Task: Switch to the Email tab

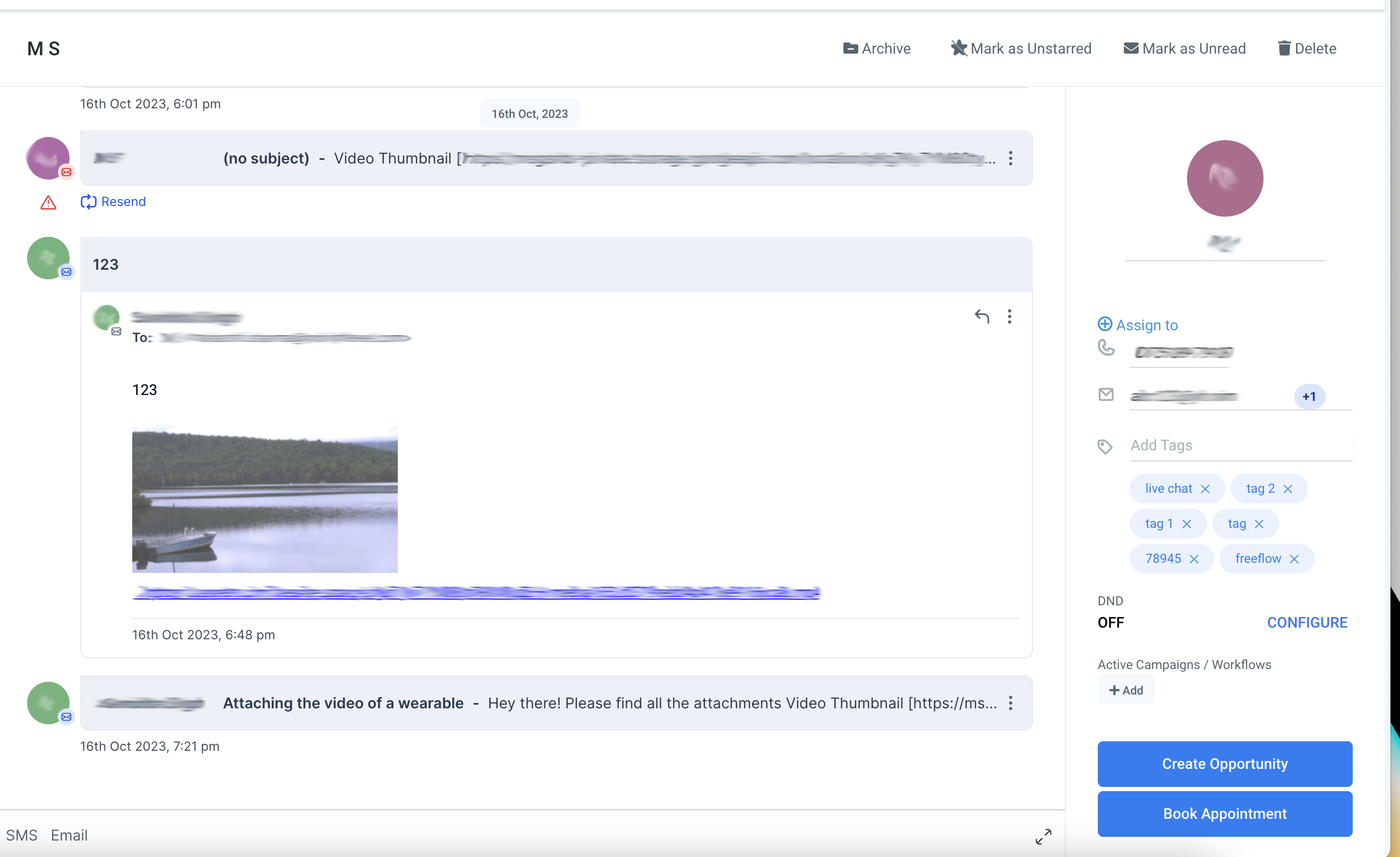Action: 69,835
